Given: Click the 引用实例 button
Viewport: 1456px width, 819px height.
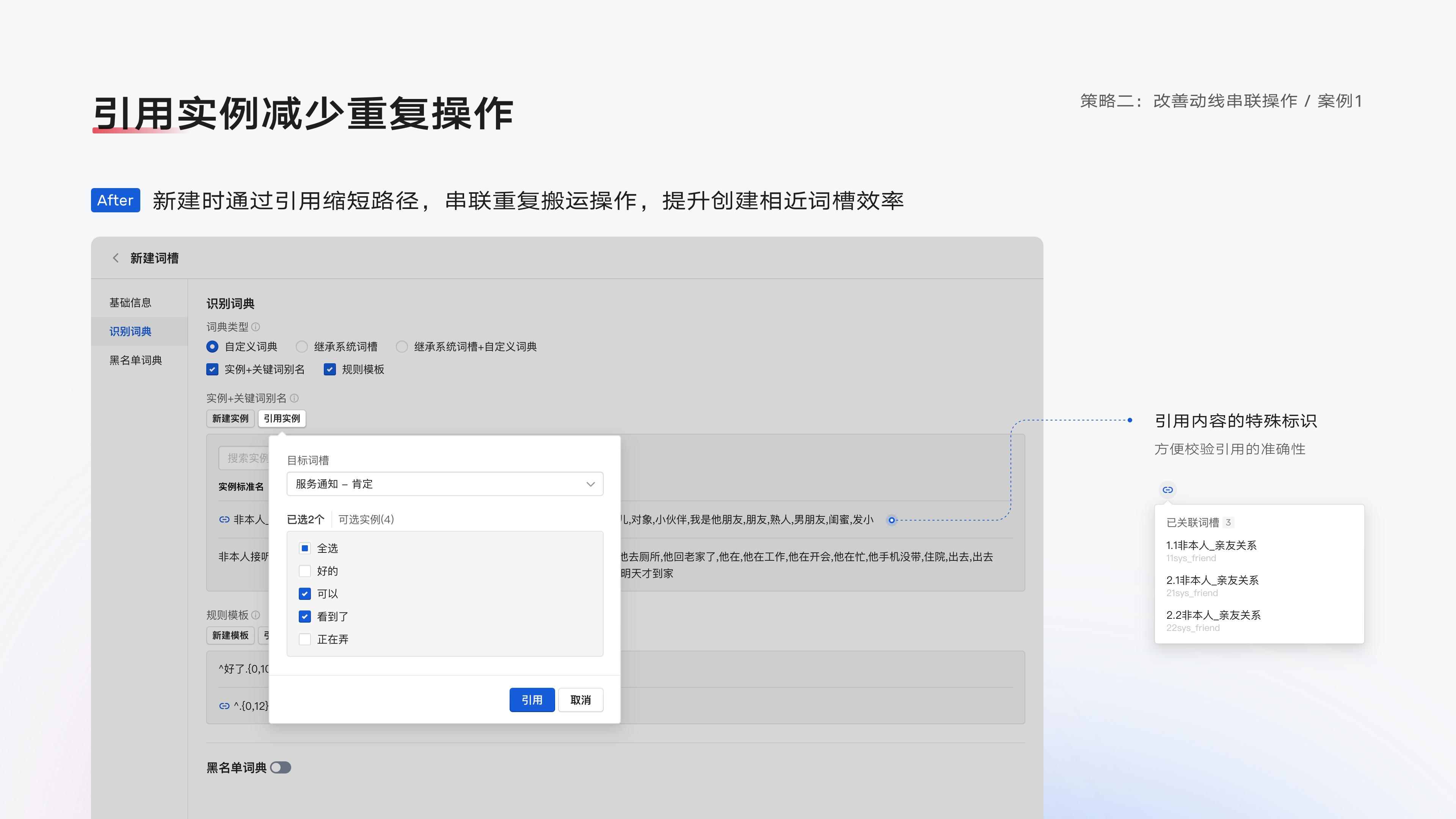Looking at the screenshot, I should 282,418.
